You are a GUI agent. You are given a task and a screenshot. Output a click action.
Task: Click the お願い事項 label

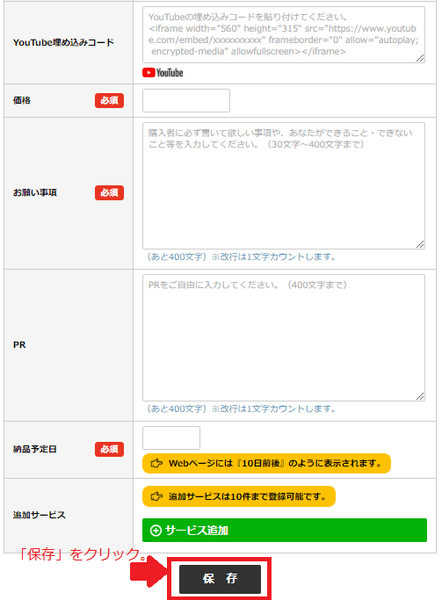tap(35, 193)
